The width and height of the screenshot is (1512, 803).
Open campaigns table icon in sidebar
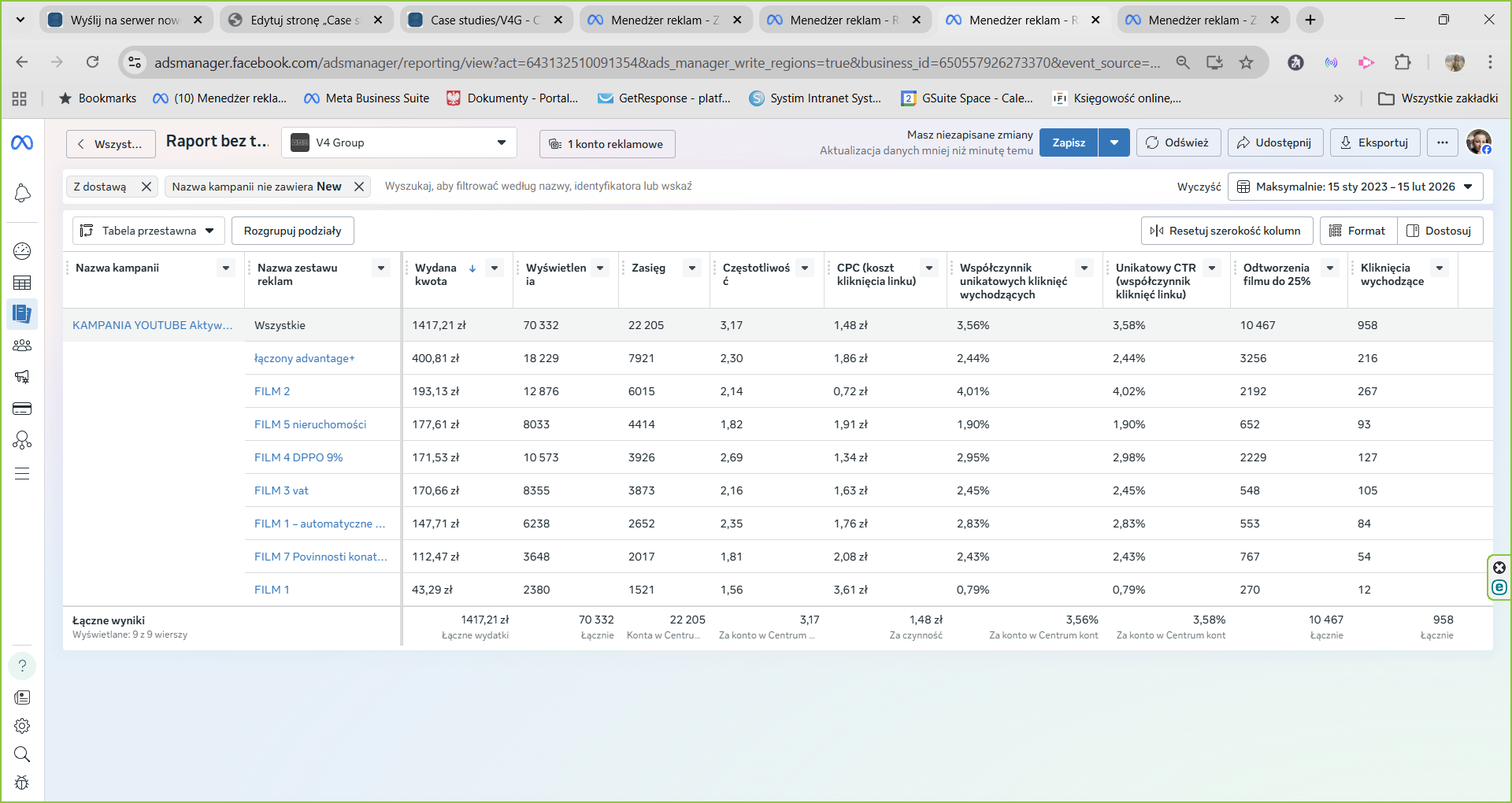(22, 283)
